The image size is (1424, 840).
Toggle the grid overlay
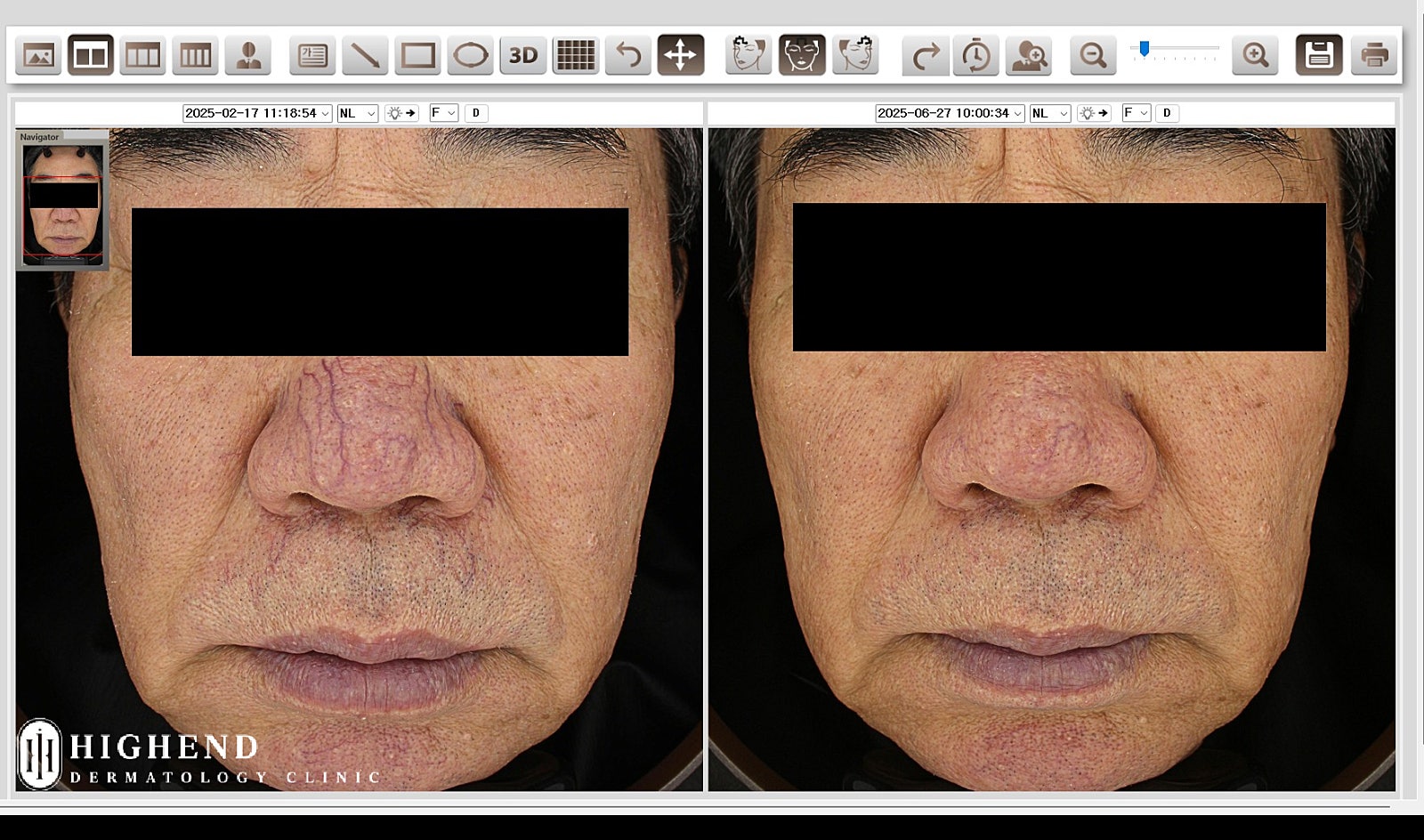tap(575, 56)
